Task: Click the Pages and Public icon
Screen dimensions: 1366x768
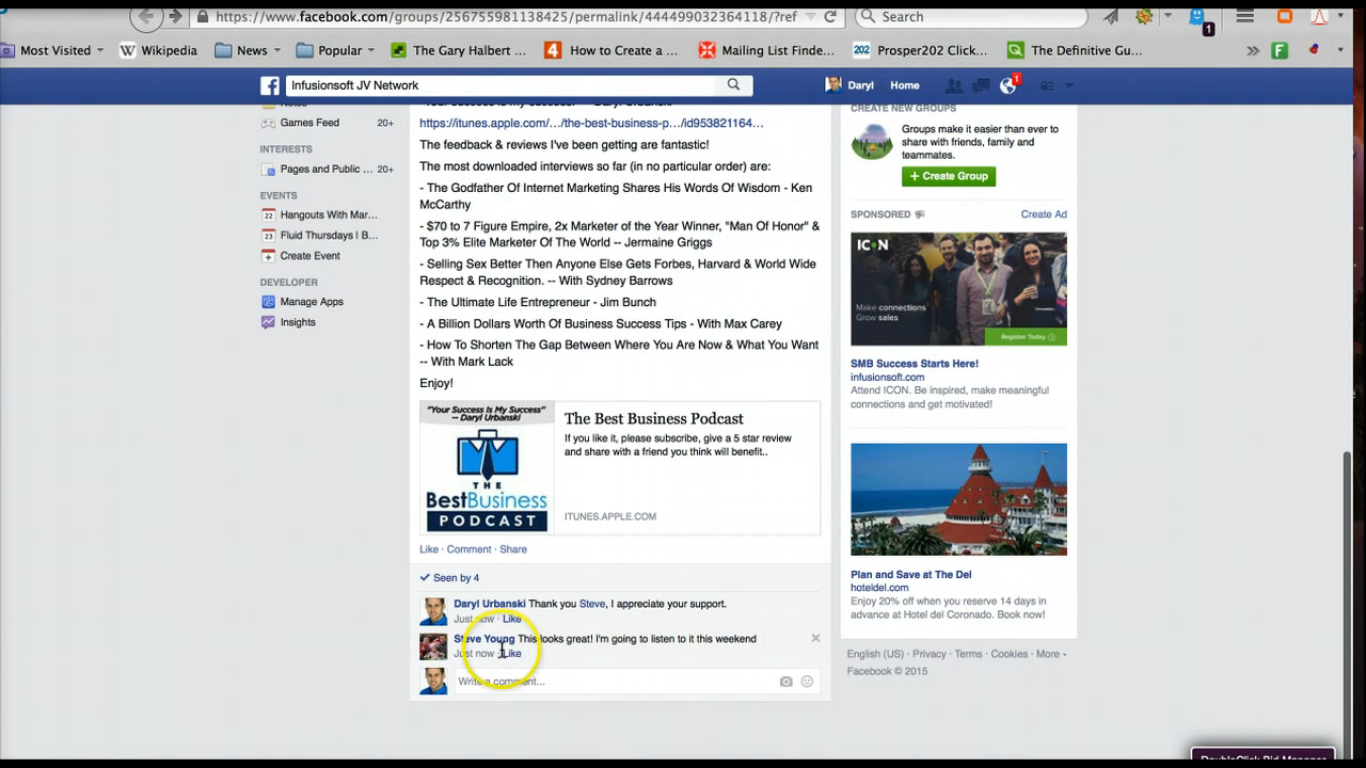Action: point(268,170)
